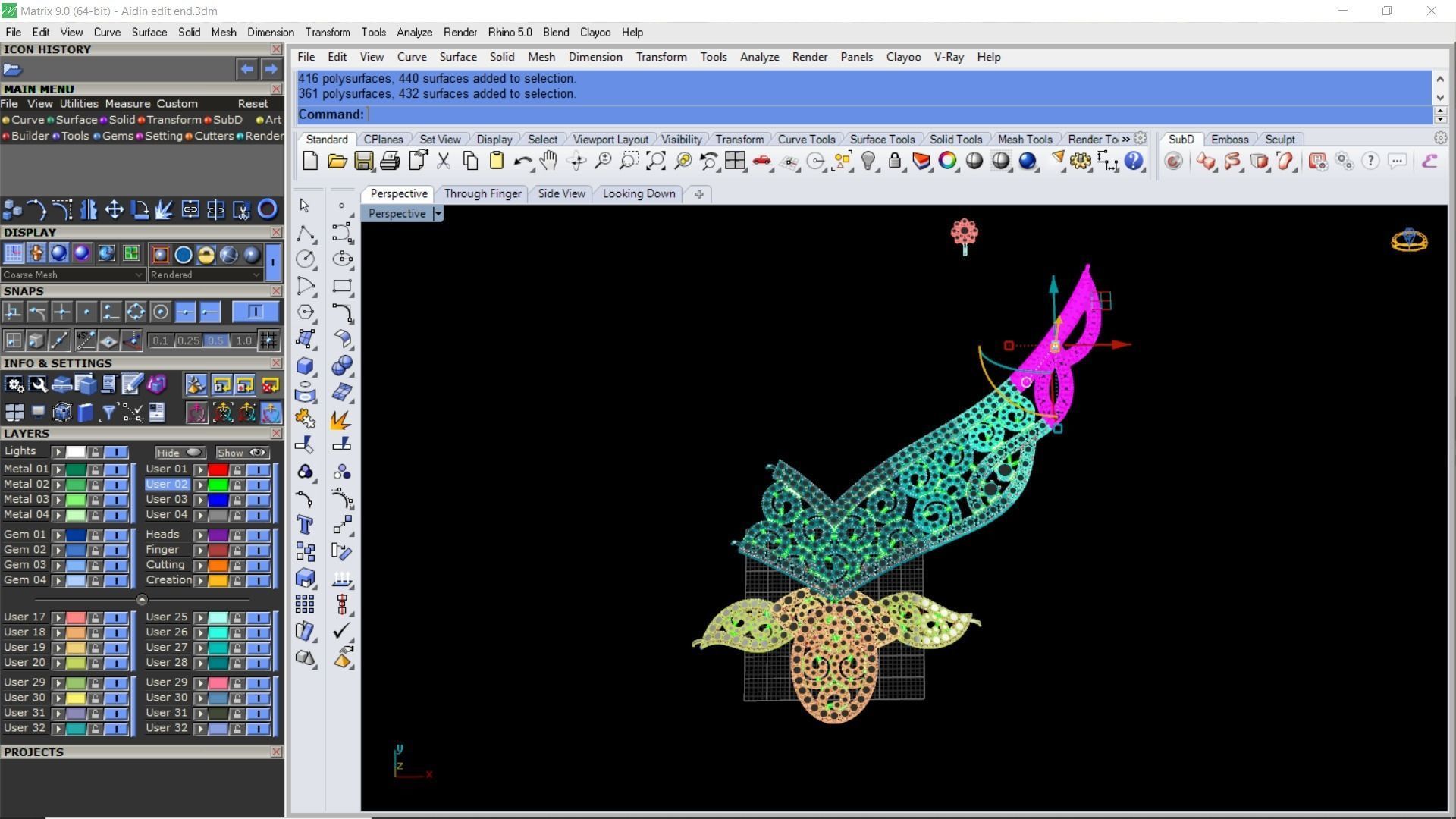
Task: Collapse the layers section using divider arrow
Action: click(x=142, y=600)
